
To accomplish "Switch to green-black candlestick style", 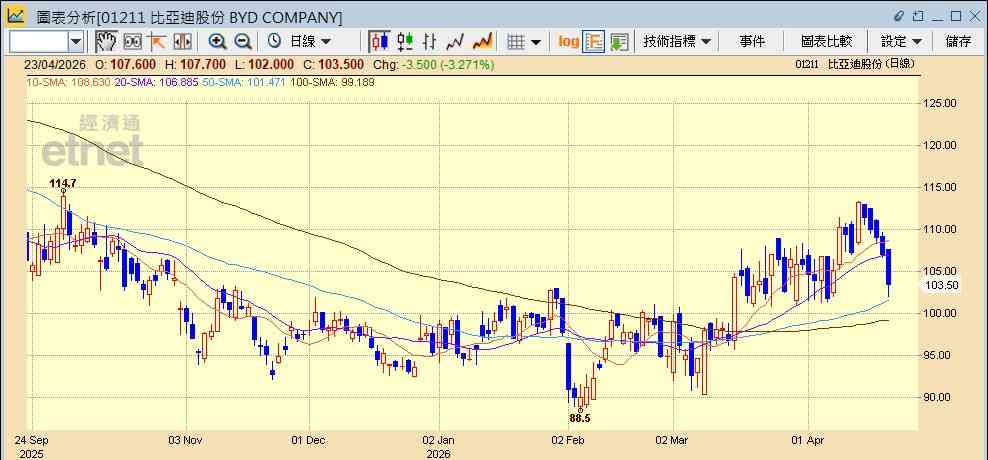I will click(x=405, y=42).
